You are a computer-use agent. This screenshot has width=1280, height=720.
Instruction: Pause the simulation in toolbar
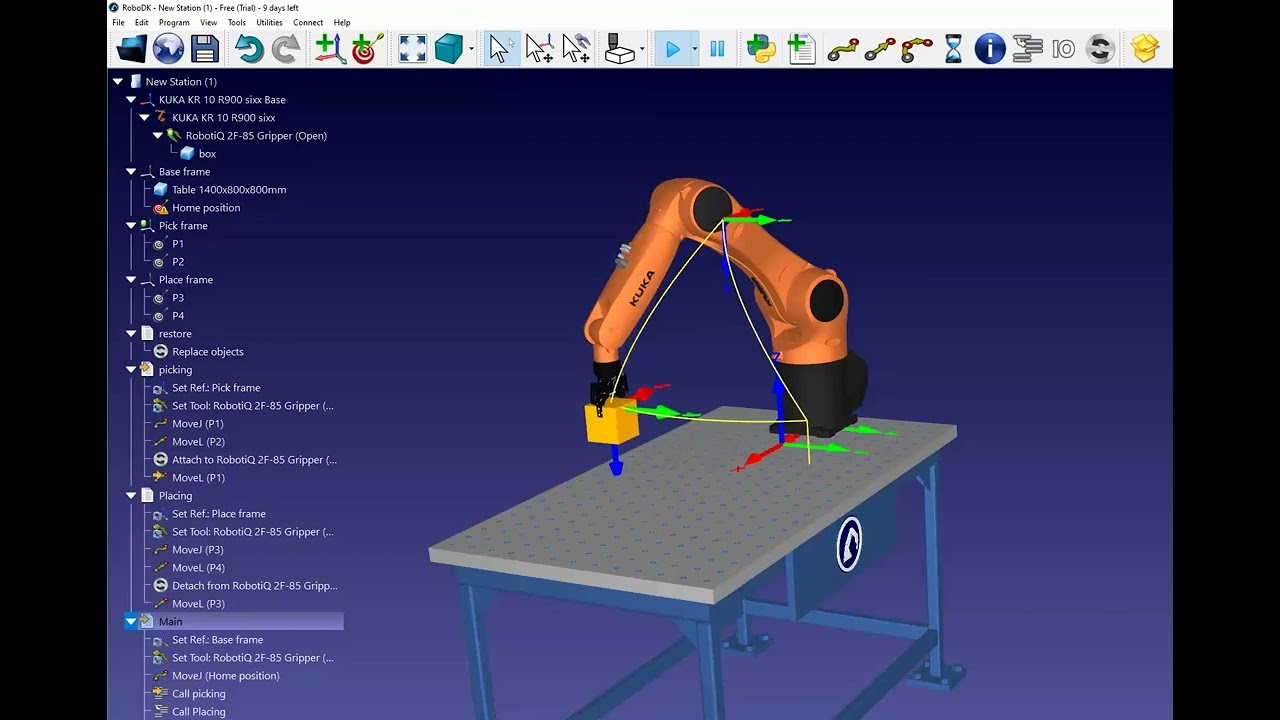pos(717,48)
